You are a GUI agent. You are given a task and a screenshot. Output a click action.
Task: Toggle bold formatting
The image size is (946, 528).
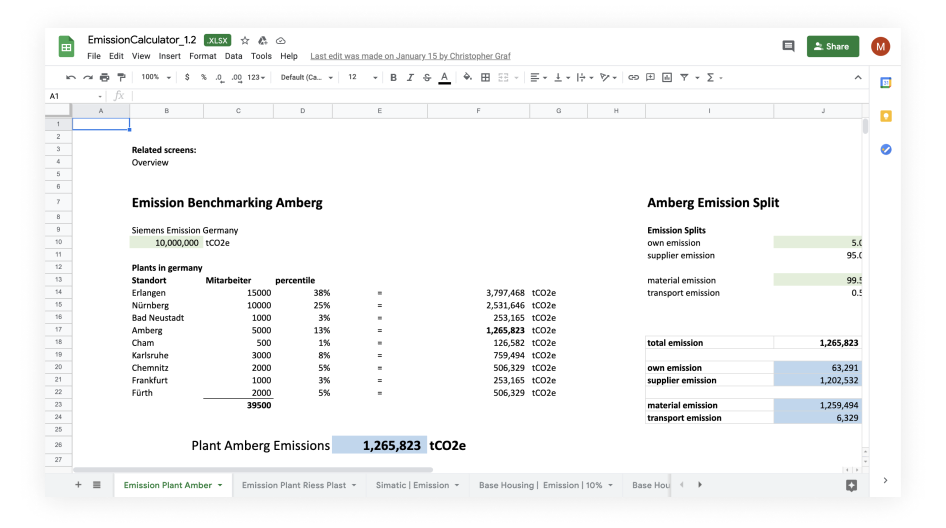(393, 77)
